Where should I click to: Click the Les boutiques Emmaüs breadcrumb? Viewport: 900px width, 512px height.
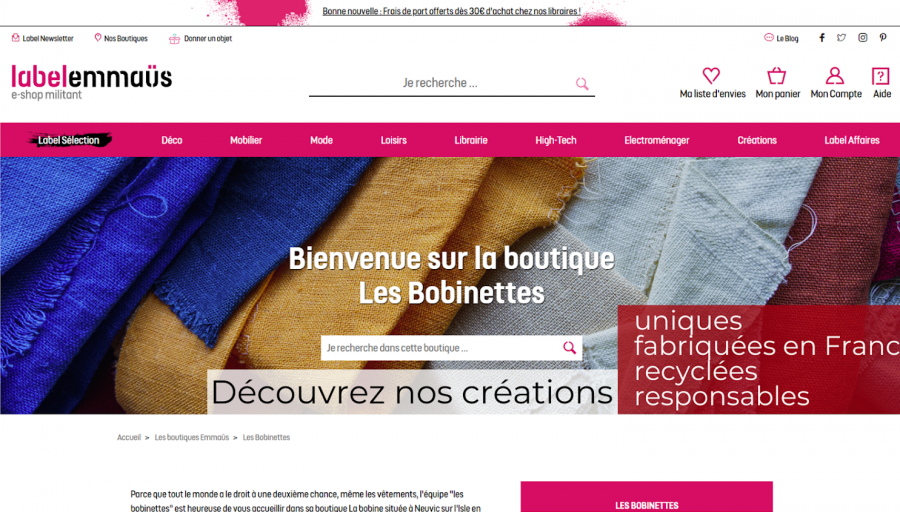(x=192, y=437)
